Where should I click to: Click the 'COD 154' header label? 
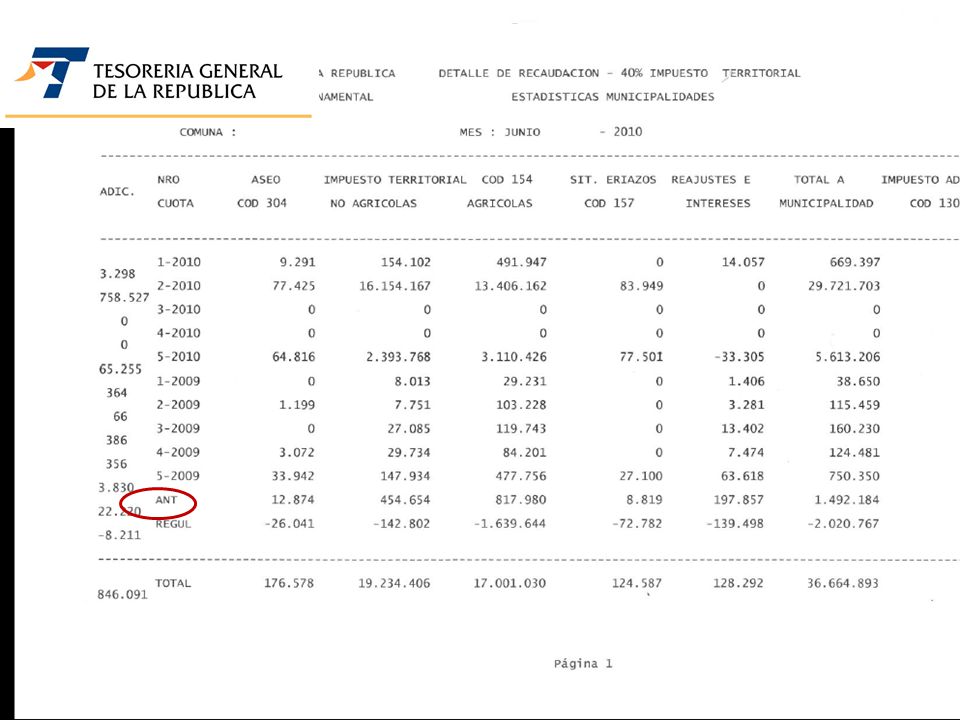pos(507,180)
